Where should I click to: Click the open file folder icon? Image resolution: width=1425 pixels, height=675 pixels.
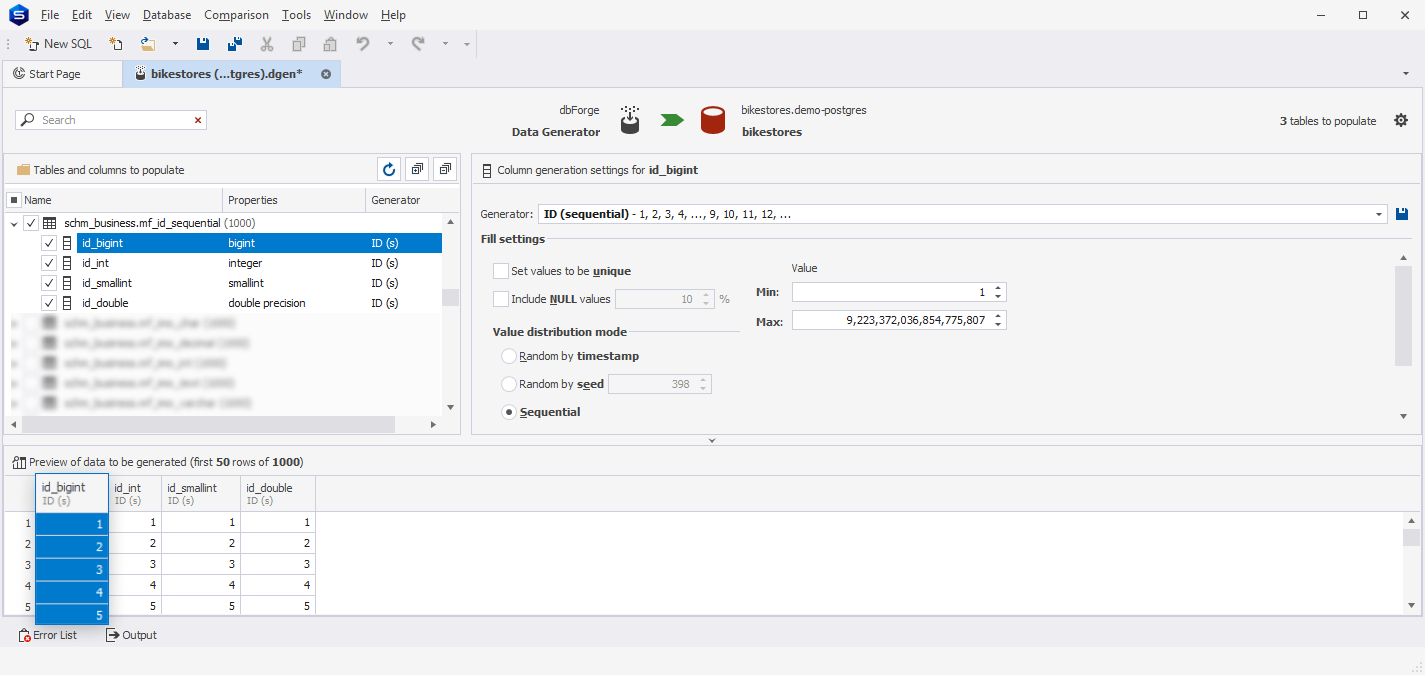(x=148, y=44)
